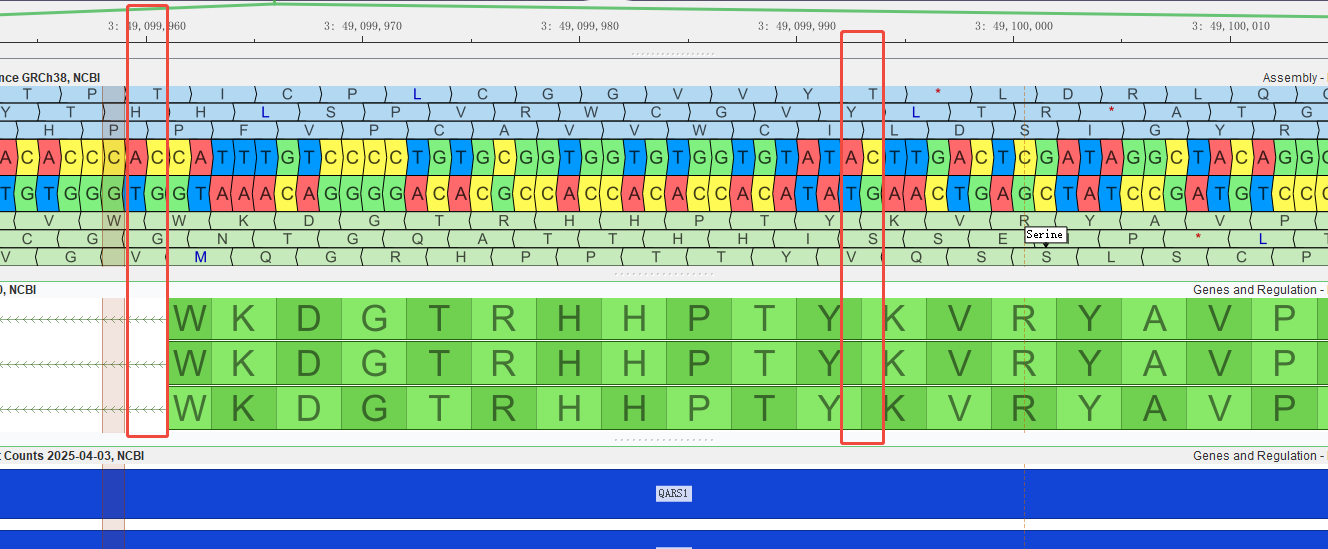Select D in the middle large protein row

coord(309,362)
